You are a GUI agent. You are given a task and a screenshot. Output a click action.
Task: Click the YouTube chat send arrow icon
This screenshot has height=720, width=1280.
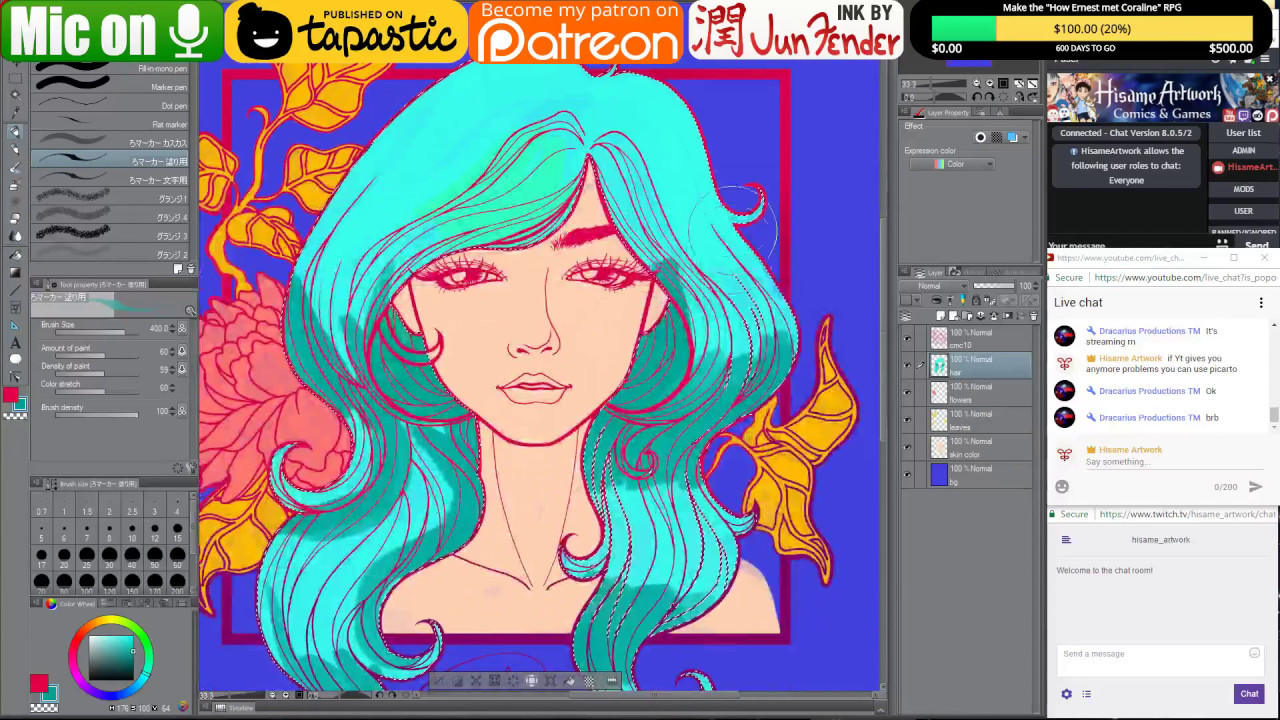click(1256, 487)
